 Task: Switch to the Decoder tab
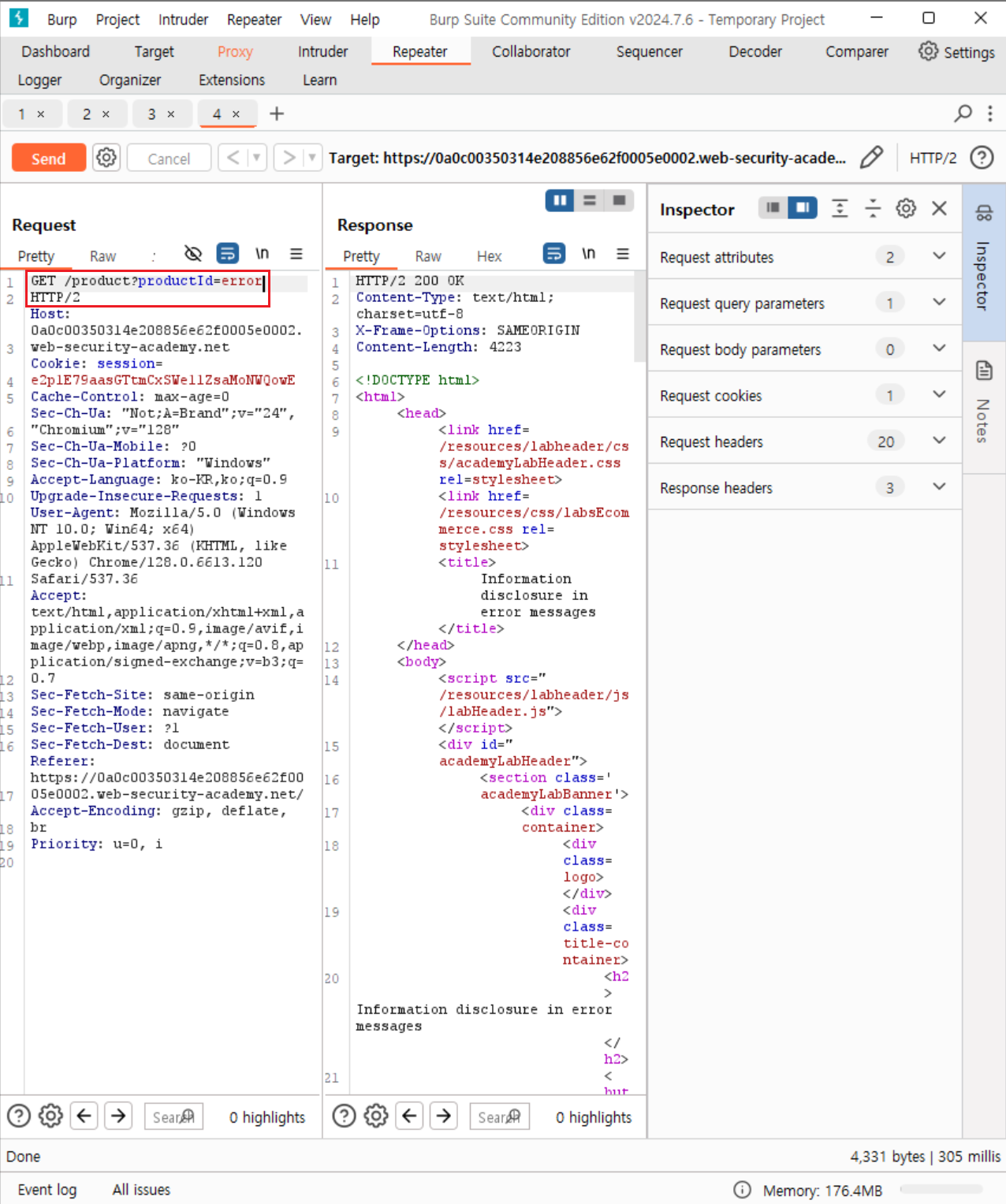(755, 52)
